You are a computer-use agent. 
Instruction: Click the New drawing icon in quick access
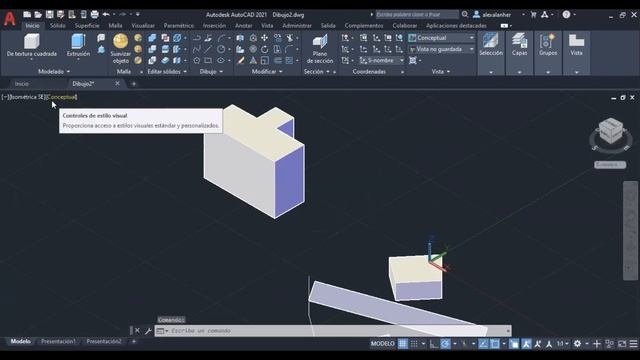click(x=27, y=15)
